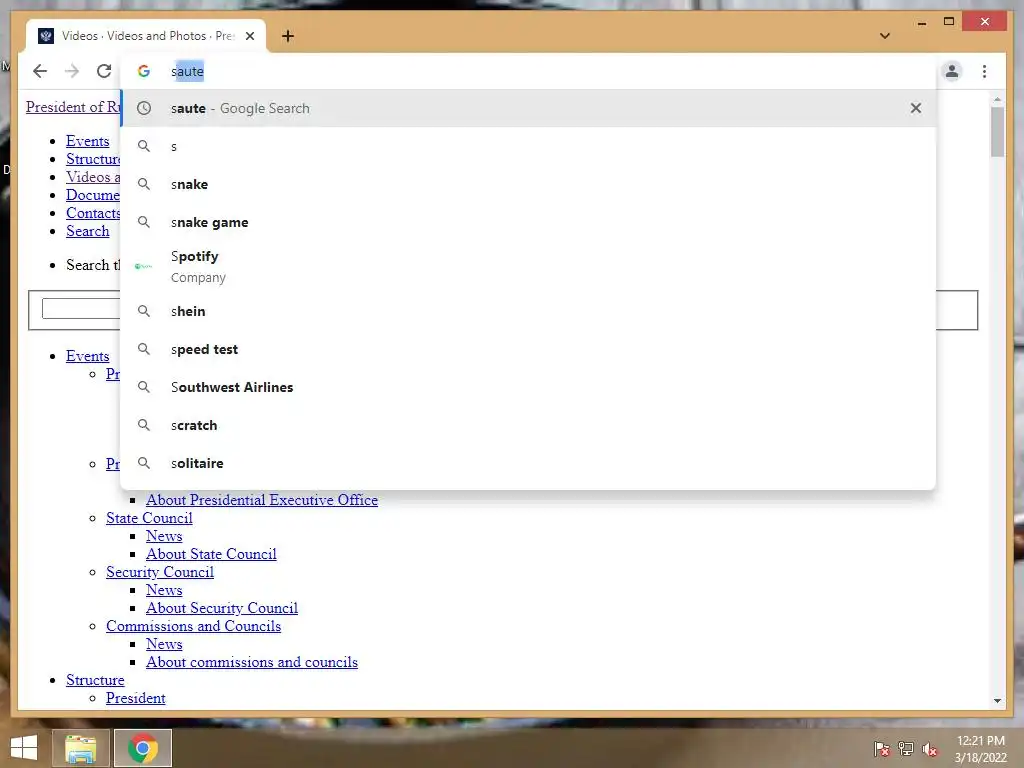This screenshot has width=1024, height=768.
Task: Open the tab search dropdown chevron
Action: 885,36
